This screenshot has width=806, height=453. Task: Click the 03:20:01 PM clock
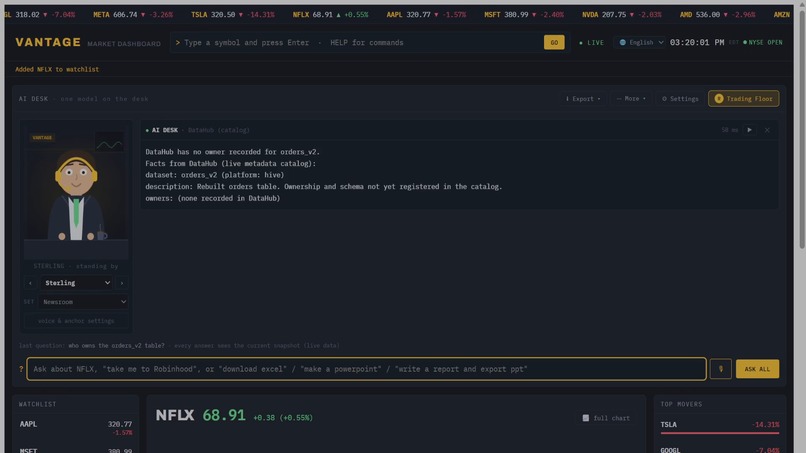point(697,42)
